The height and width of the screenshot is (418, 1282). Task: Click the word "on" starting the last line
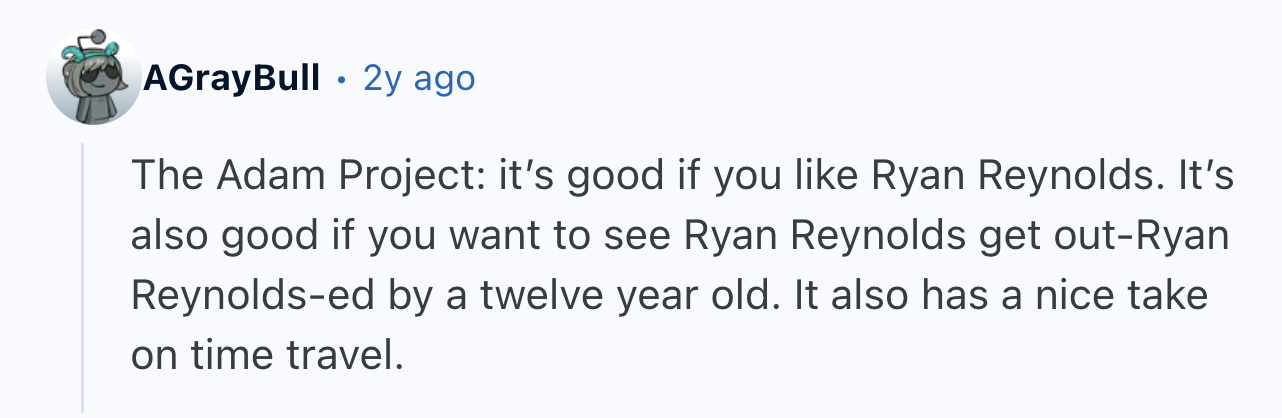153,354
